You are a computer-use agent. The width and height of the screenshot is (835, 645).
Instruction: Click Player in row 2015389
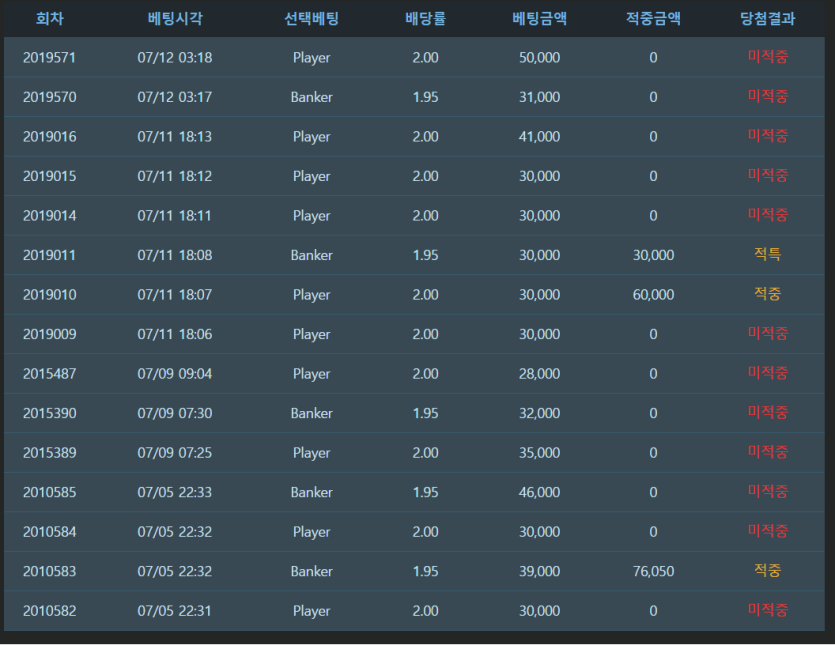coord(312,453)
